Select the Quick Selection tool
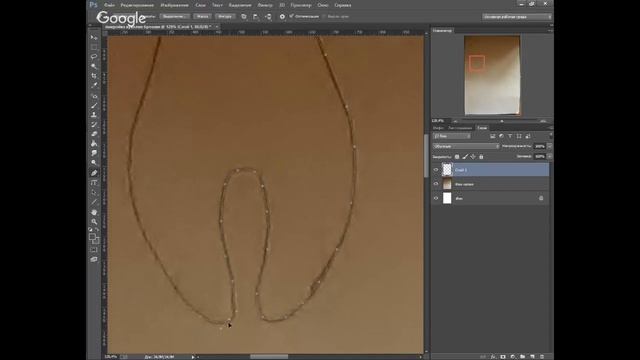 (94, 66)
